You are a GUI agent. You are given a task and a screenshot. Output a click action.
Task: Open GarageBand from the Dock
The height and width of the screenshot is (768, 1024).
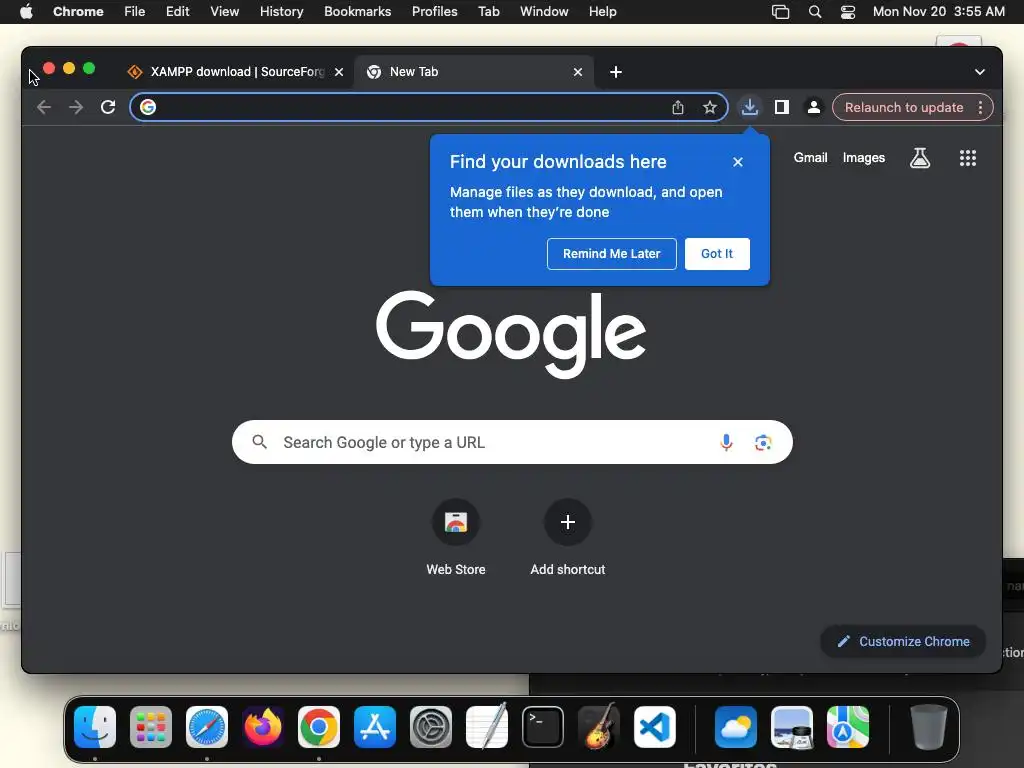[x=599, y=727]
